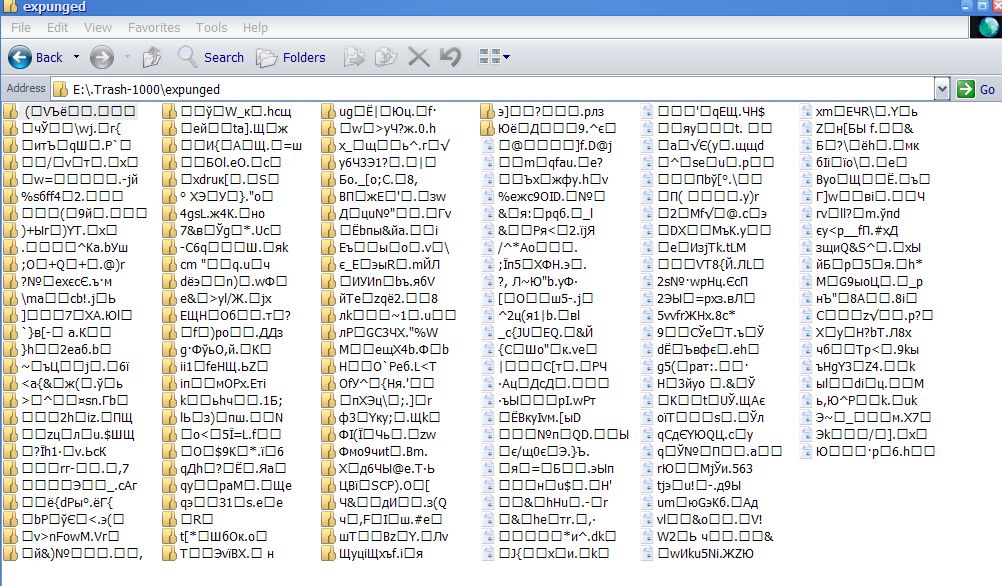Viewport: 1002px width, 586px height.
Task: Open the Favorites menu
Action: coord(154,27)
